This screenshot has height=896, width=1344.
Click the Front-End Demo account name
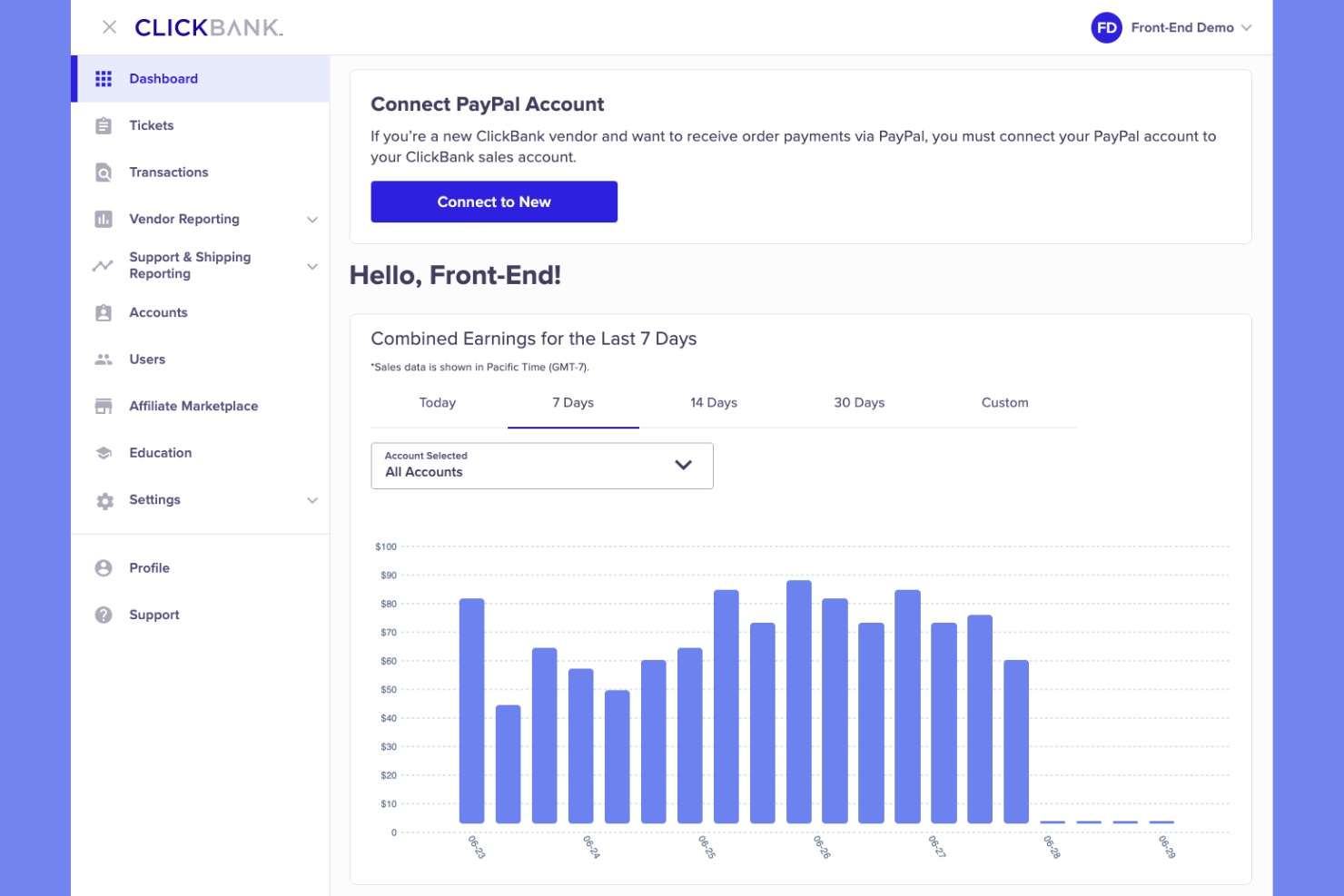[1182, 28]
